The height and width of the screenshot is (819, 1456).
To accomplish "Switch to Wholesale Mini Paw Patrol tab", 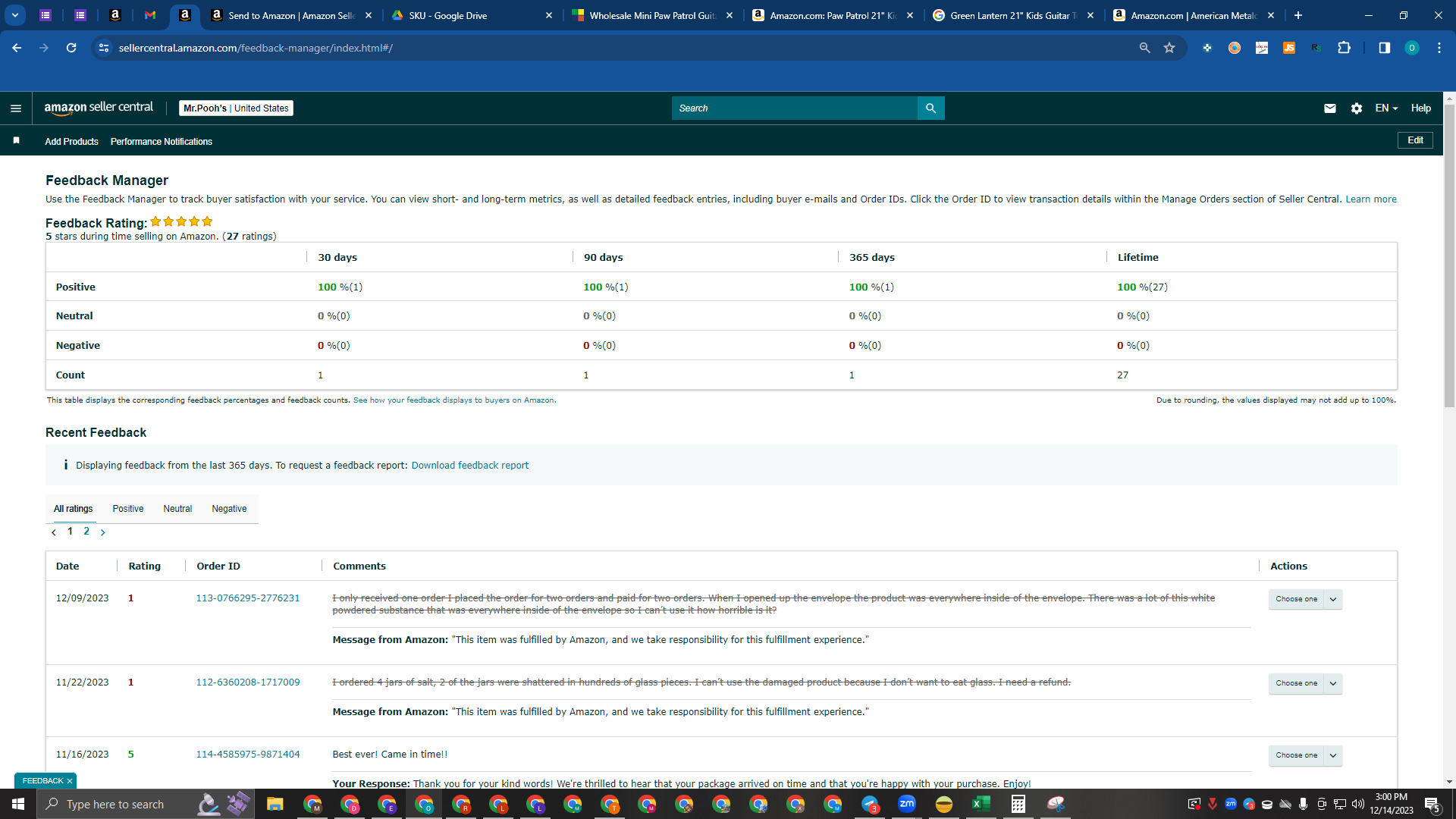I will (652, 15).
